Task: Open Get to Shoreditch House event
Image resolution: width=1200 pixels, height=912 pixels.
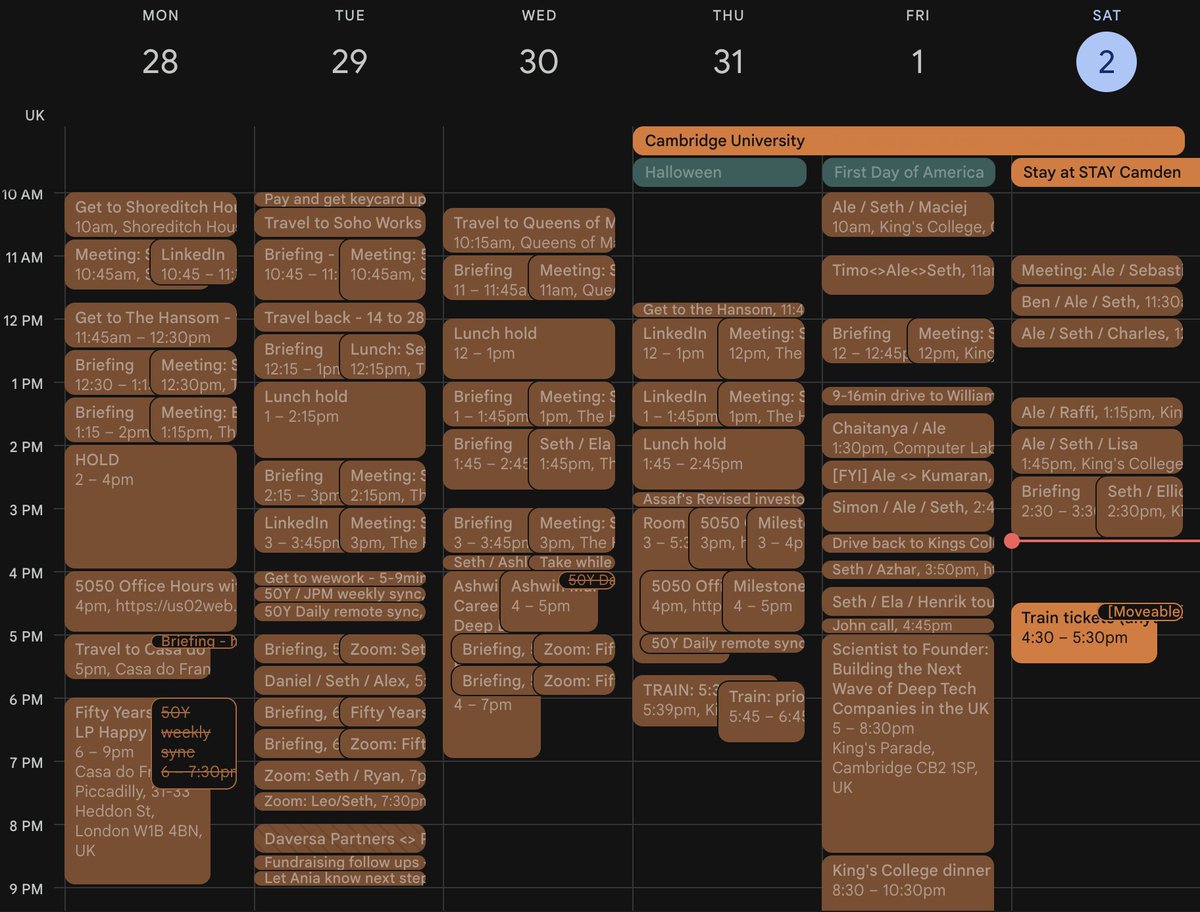Action: 150,215
